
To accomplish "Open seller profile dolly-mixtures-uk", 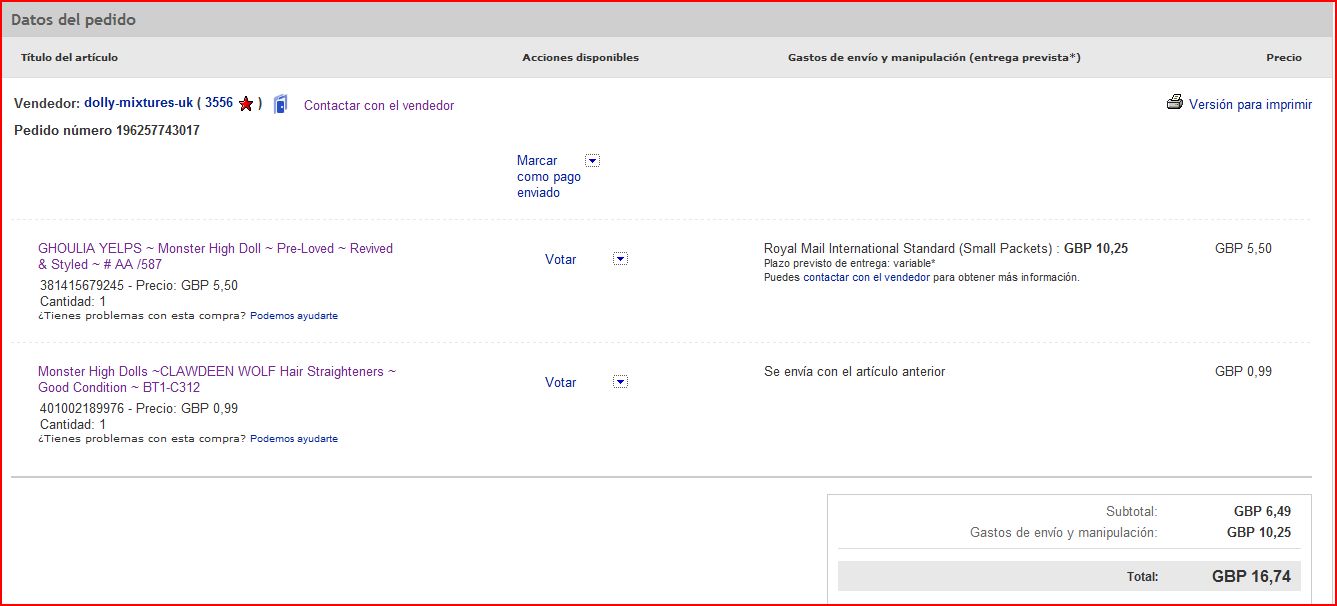I will 138,103.
